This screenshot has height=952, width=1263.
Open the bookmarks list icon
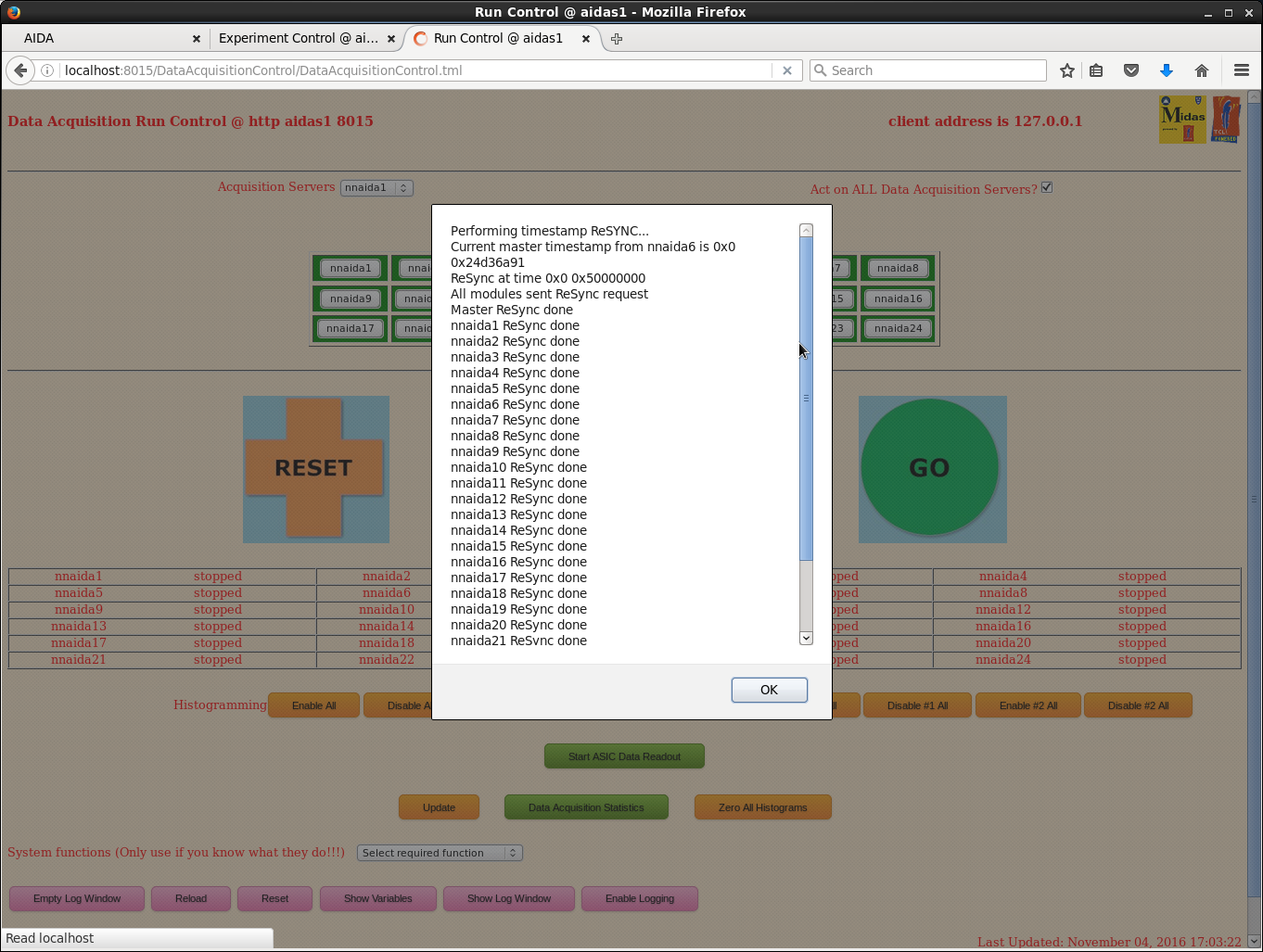(1096, 70)
